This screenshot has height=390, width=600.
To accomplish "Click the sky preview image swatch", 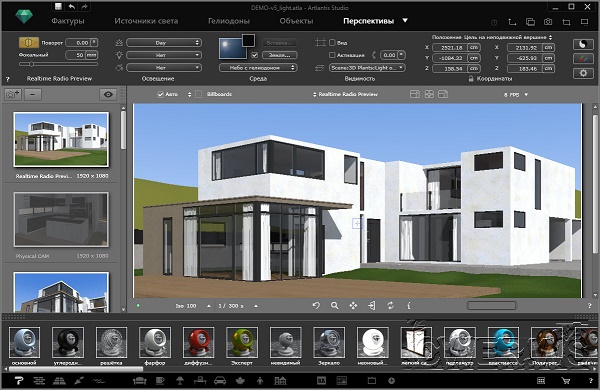I will click(232, 49).
